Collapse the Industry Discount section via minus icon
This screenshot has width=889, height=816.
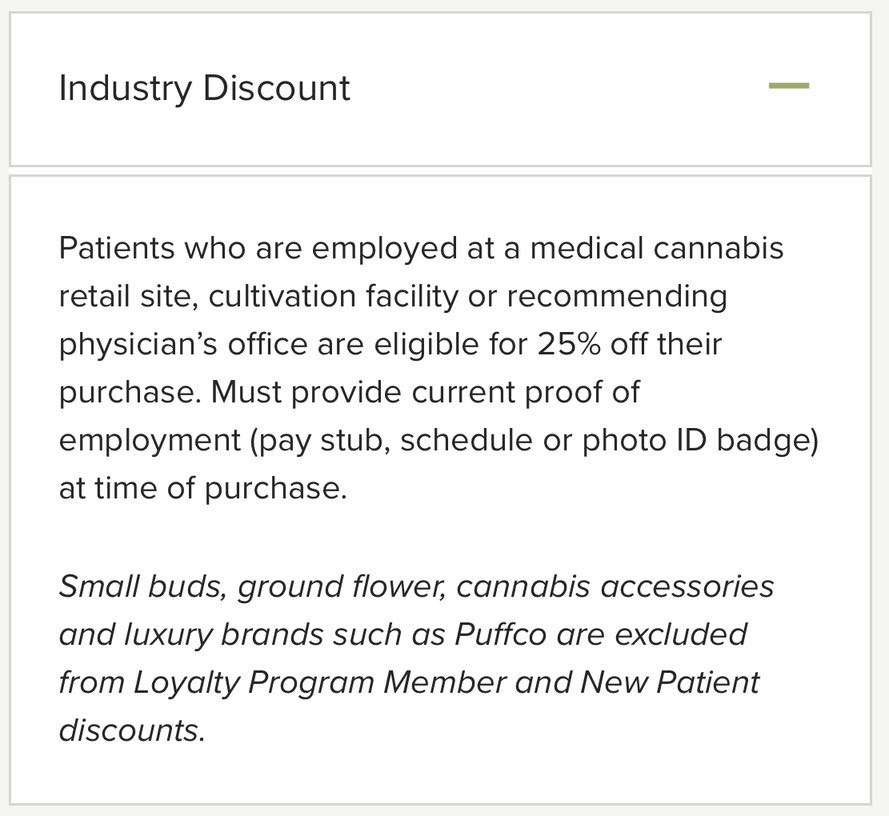pyautogui.click(x=788, y=87)
